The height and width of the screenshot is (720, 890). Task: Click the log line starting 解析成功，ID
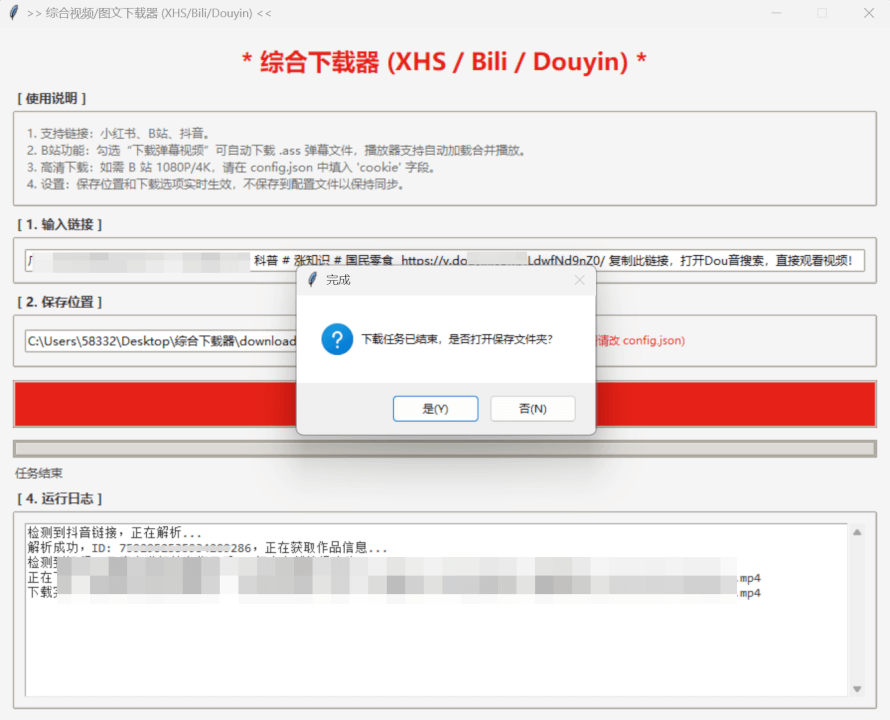click(x=207, y=548)
